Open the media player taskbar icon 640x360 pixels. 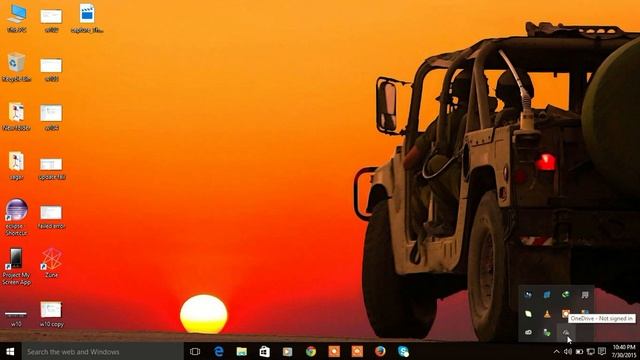pyautogui.click(x=287, y=351)
